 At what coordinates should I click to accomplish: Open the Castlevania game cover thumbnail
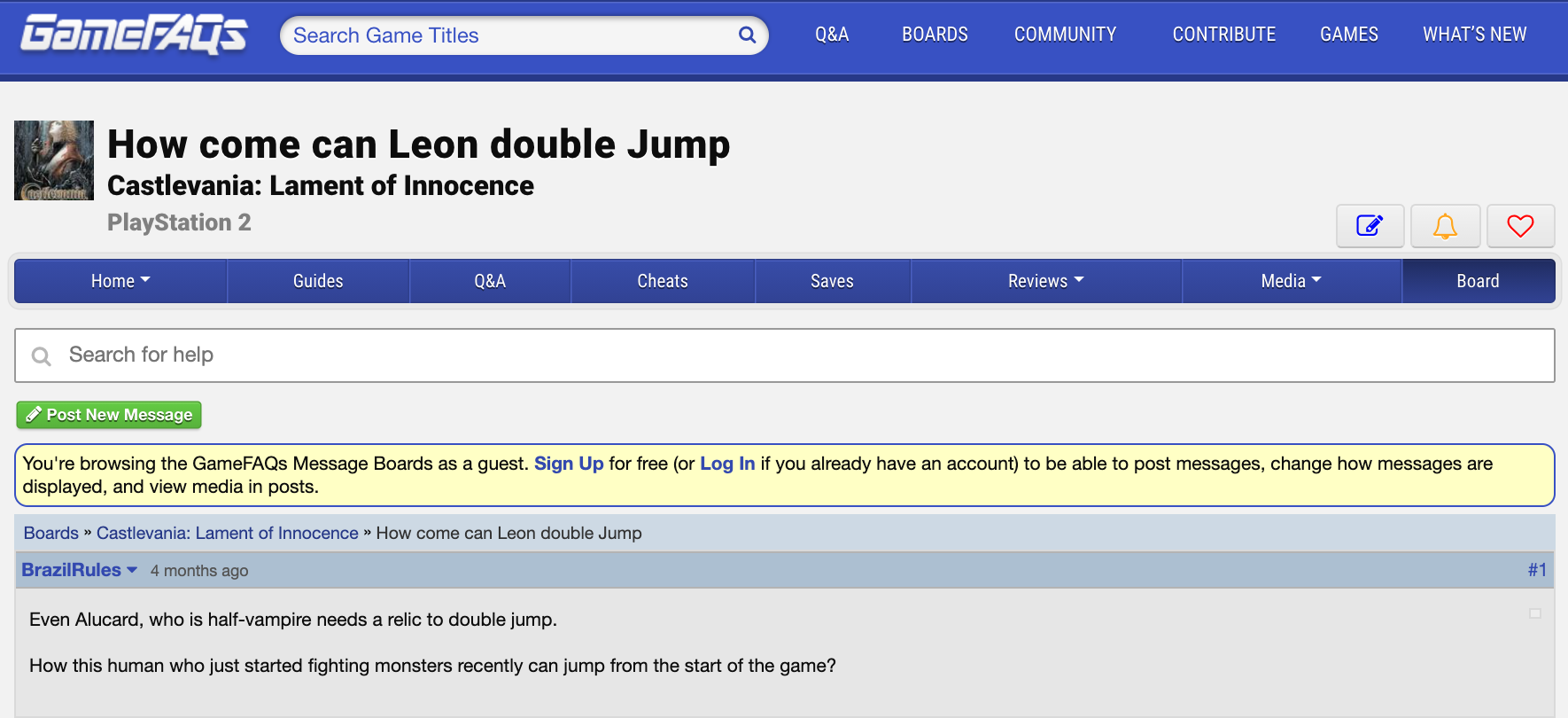tap(54, 160)
